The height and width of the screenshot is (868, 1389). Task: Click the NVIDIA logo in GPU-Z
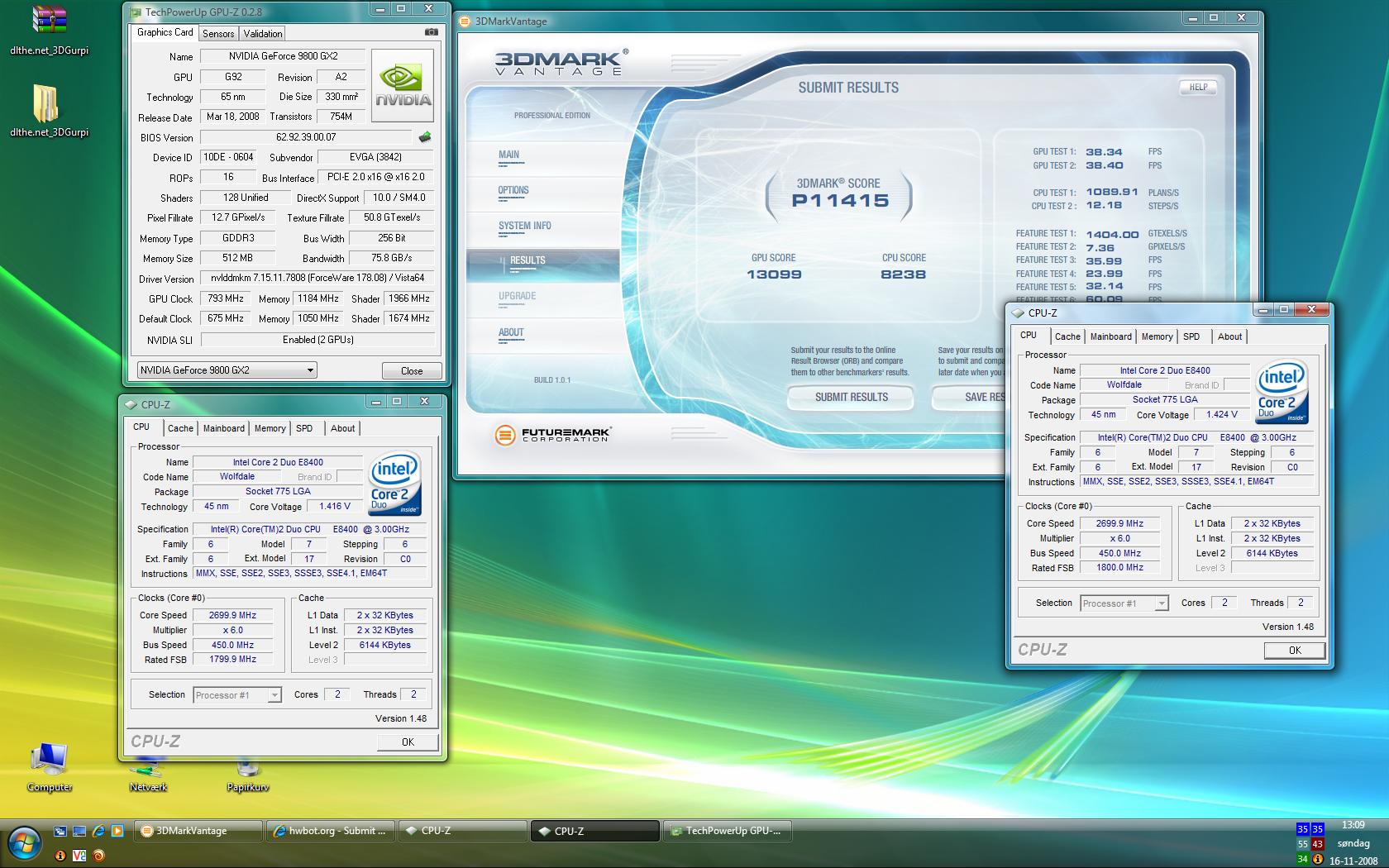[x=403, y=86]
